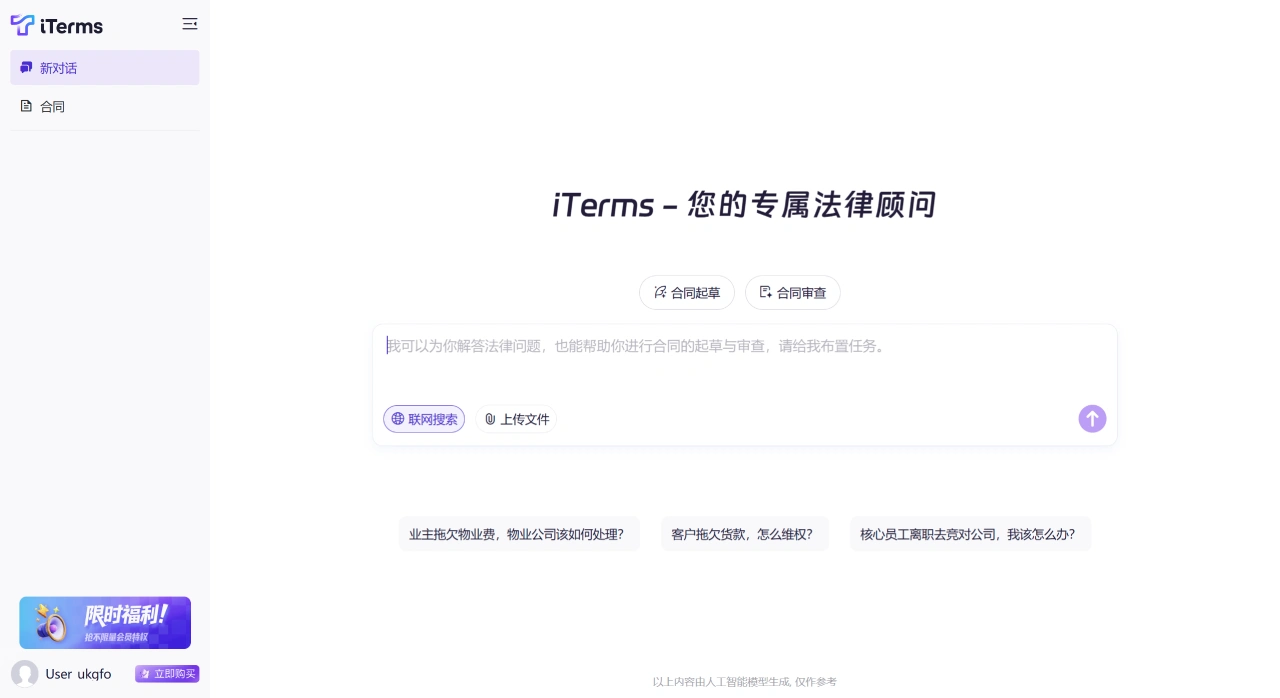Click the globe icon in 联网搜索
1280x698 pixels.
(397, 419)
